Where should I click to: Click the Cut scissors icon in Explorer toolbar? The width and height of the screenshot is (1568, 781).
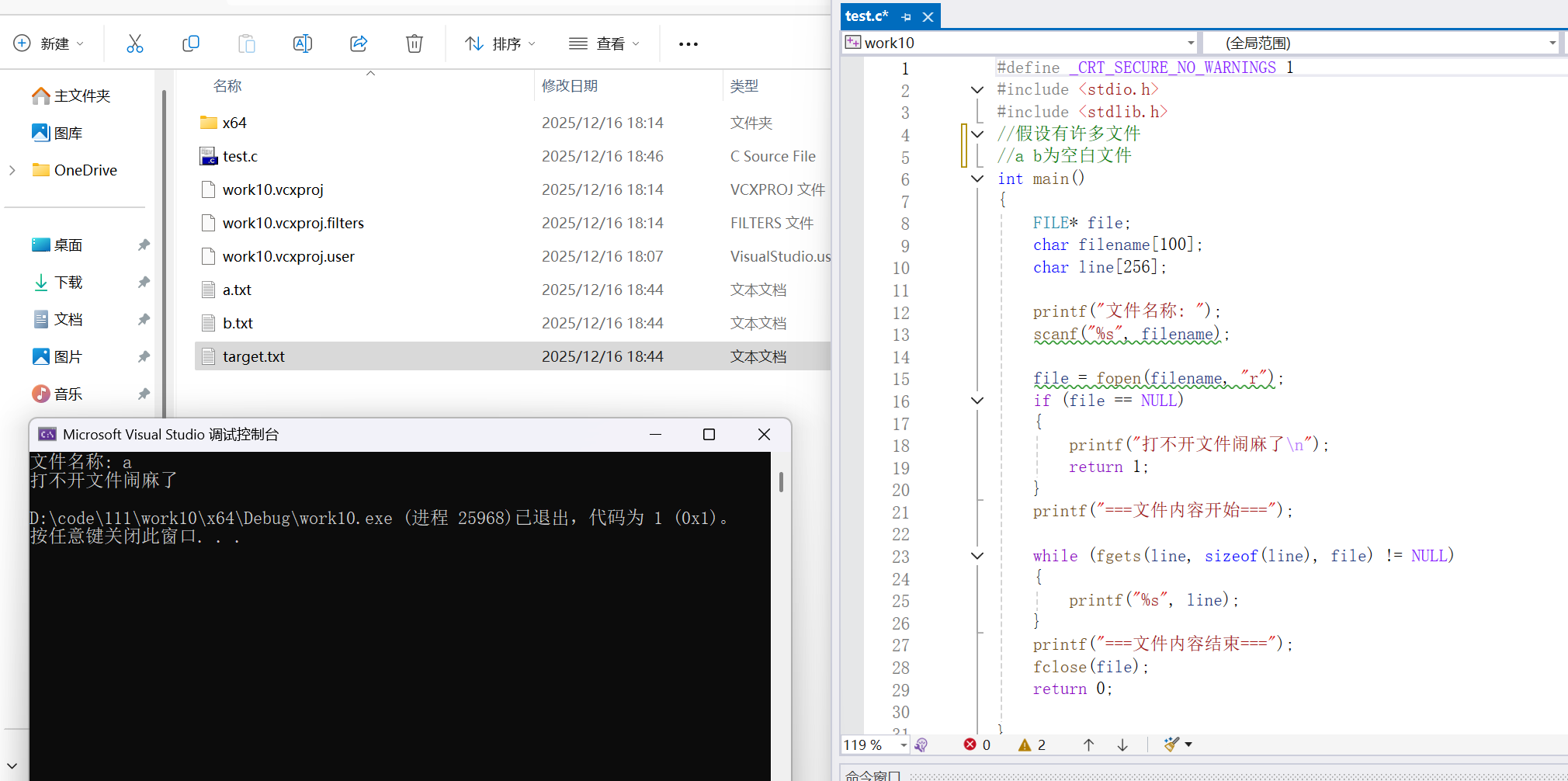click(135, 43)
